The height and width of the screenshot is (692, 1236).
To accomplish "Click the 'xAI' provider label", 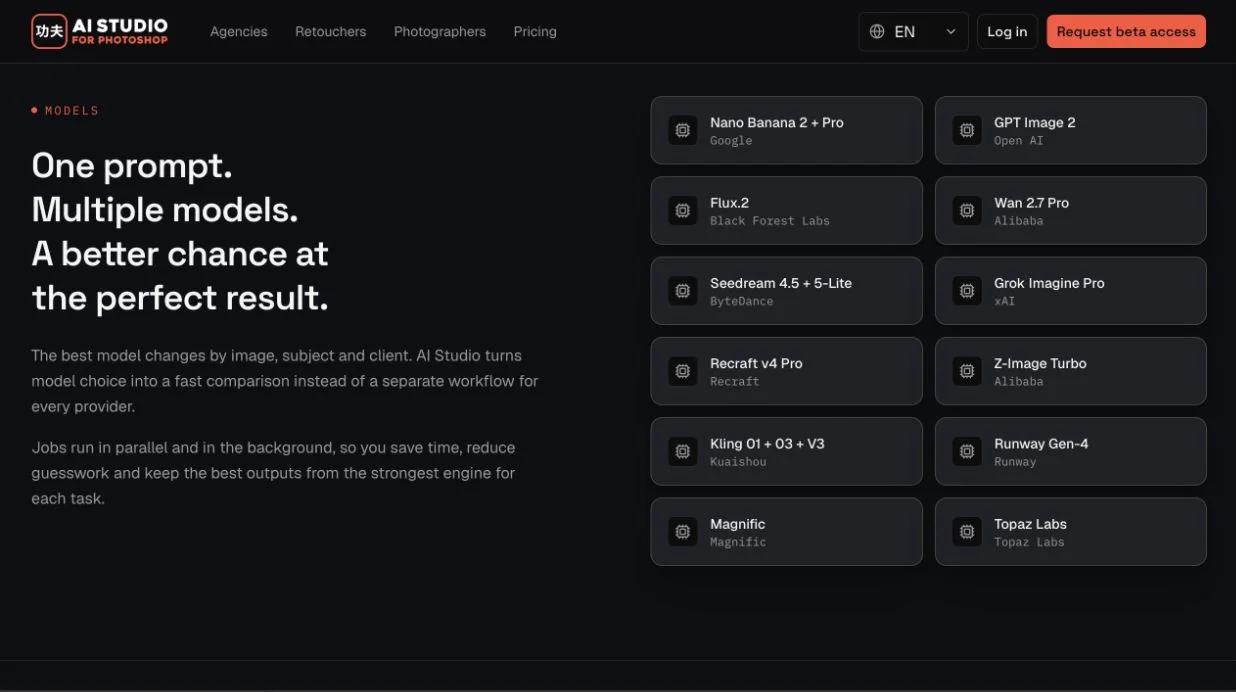I will coord(1005,301).
